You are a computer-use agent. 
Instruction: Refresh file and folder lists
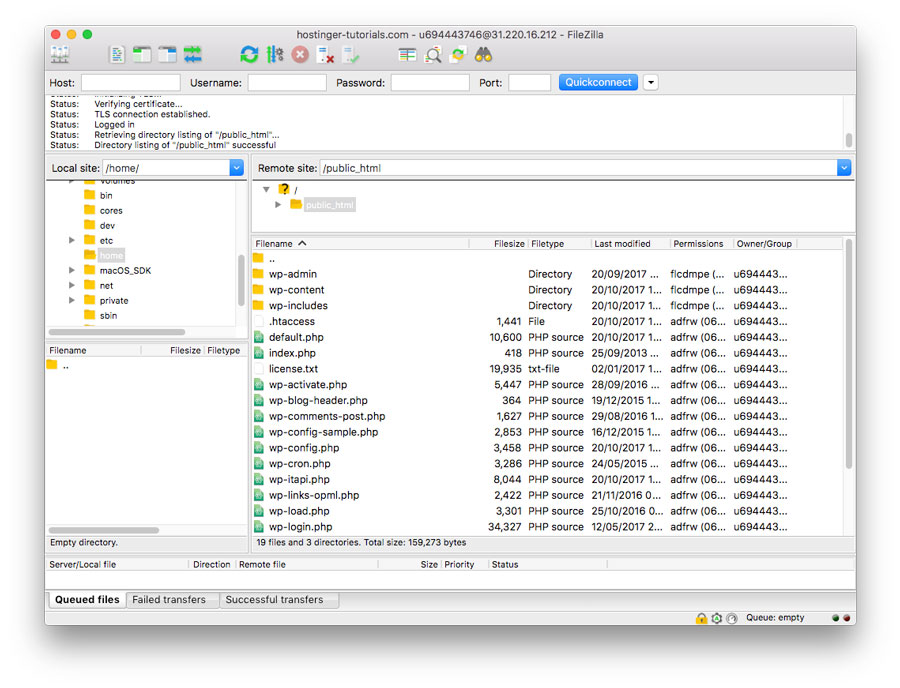(249, 55)
